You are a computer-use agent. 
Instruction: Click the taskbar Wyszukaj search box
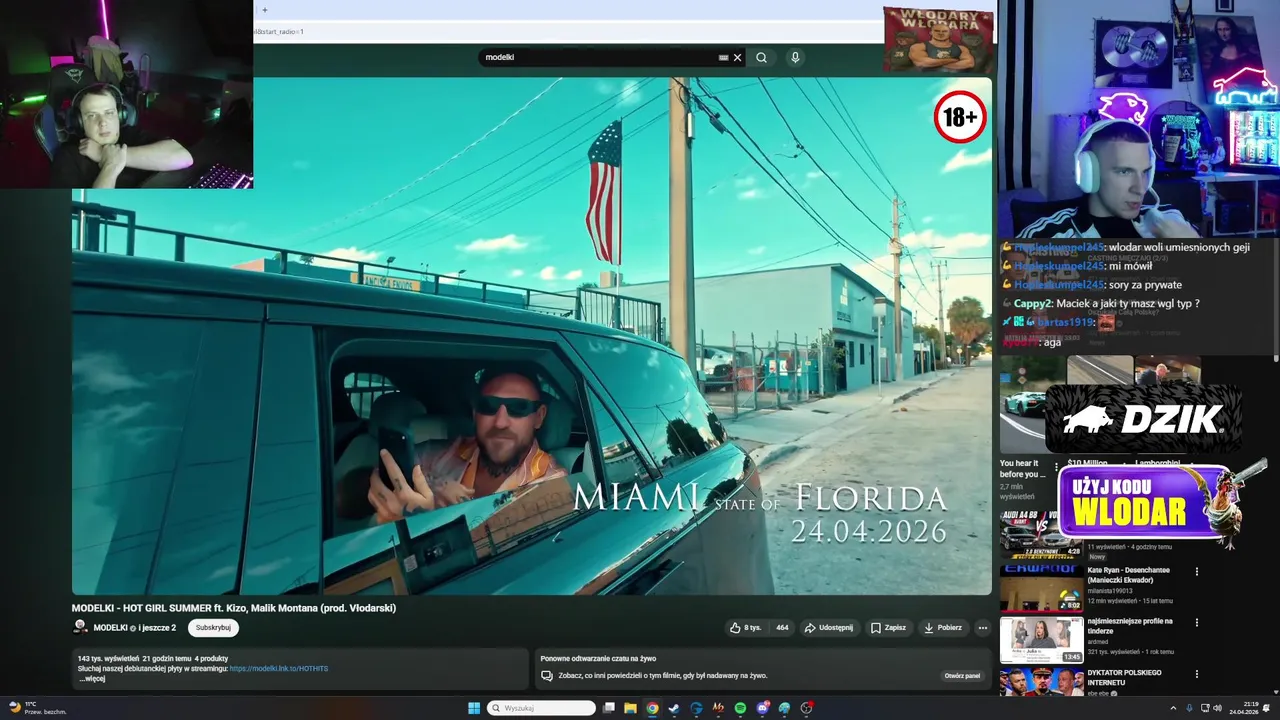(x=541, y=708)
